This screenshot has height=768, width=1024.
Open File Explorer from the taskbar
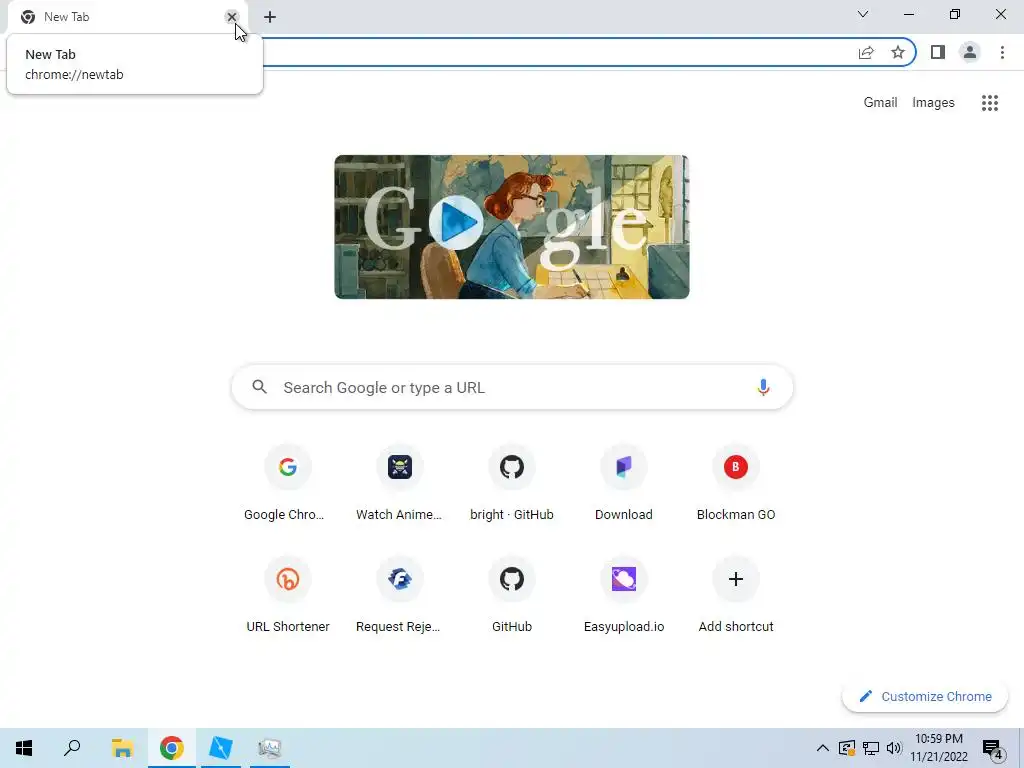[x=122, y=748]
